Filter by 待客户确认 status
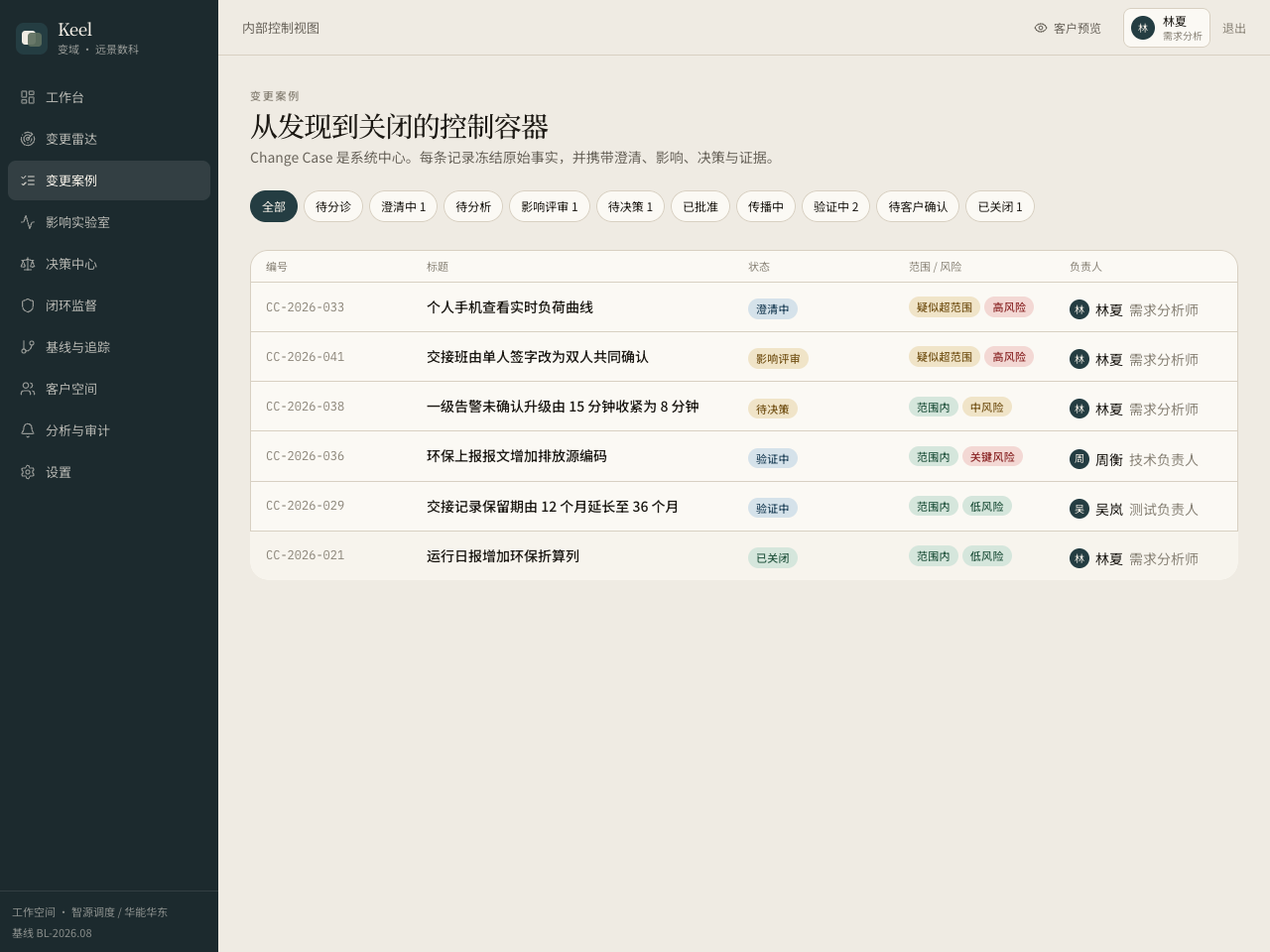Screen dimensions: 1270x952 pos(918,206)
